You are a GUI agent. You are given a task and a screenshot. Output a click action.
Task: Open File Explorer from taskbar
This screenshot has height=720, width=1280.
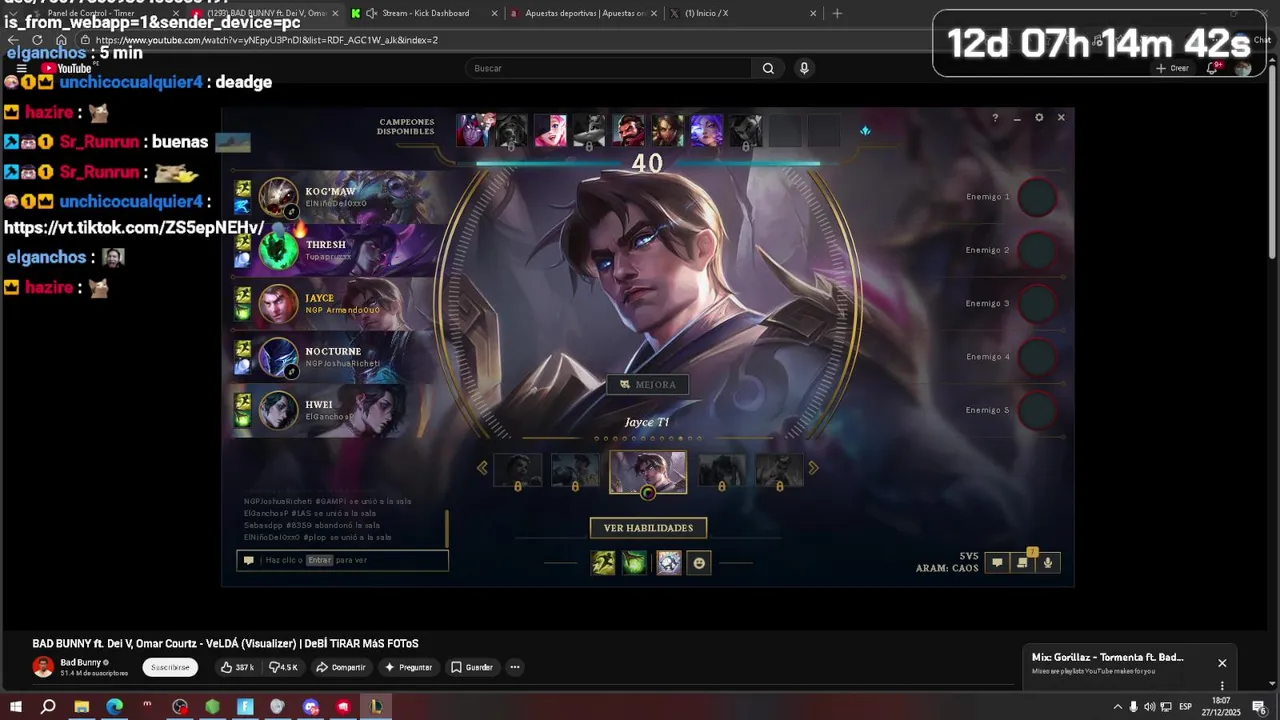[82, 707]
